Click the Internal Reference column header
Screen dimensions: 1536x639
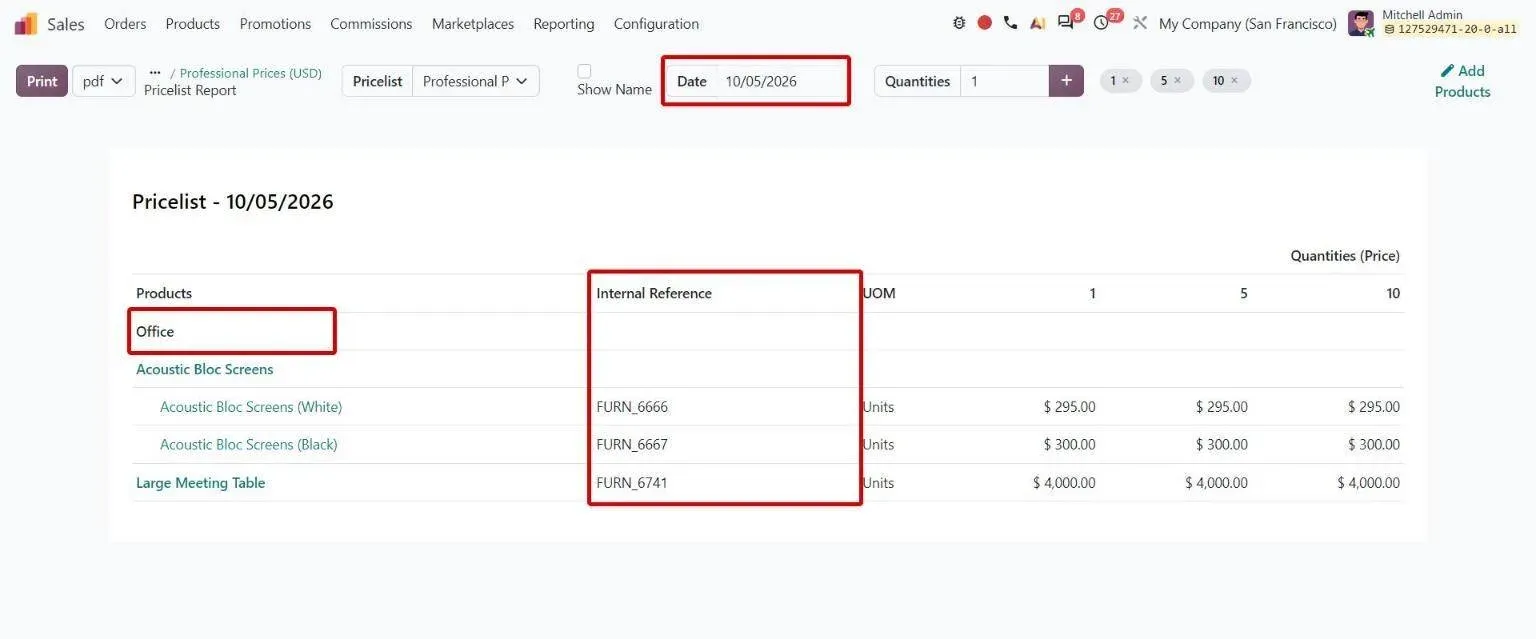coord(654,293)
